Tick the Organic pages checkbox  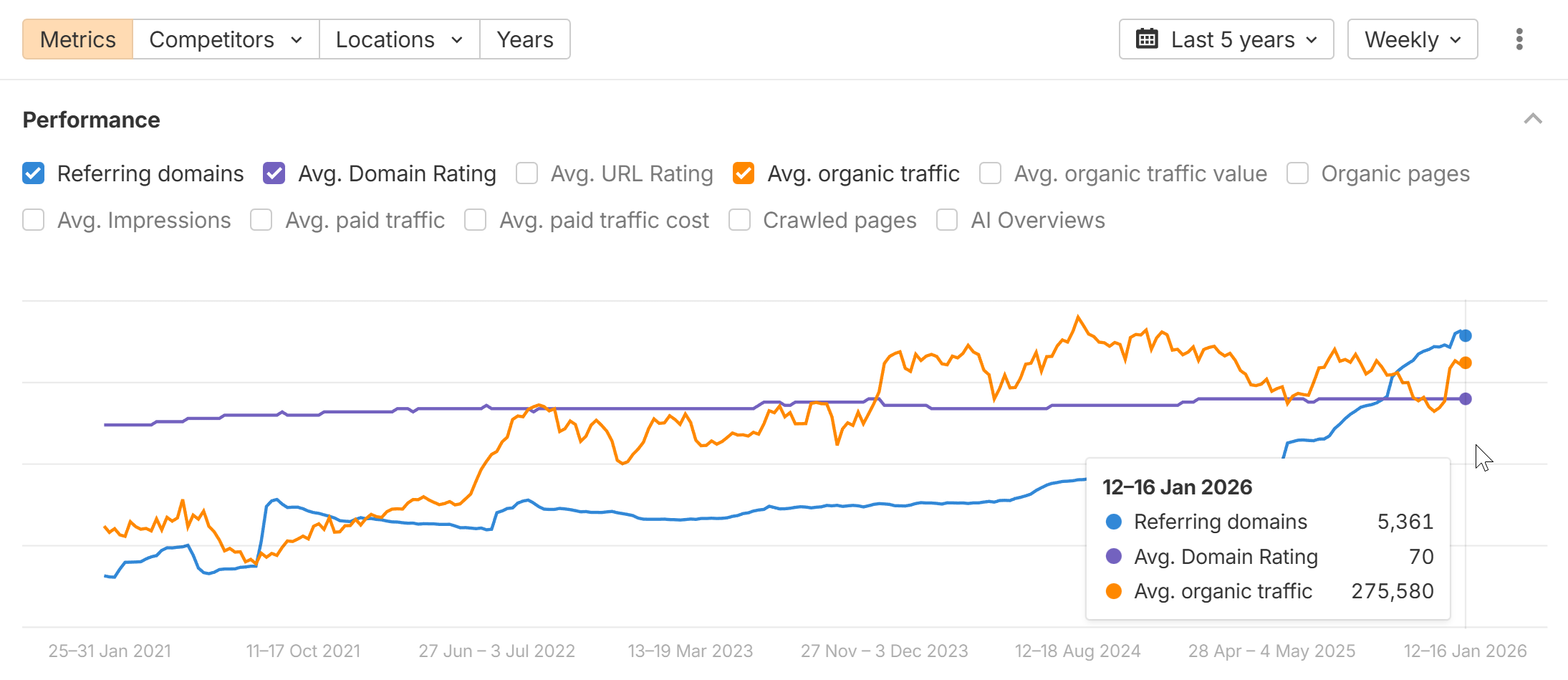tap(1297, 173)
